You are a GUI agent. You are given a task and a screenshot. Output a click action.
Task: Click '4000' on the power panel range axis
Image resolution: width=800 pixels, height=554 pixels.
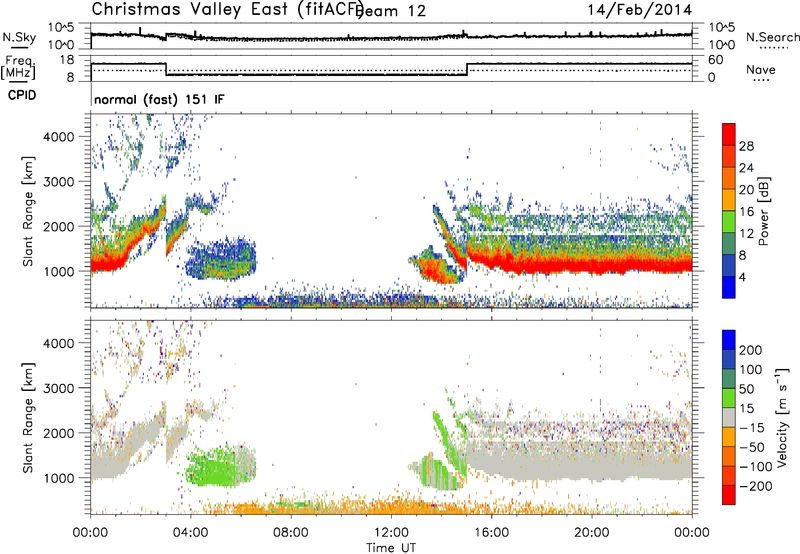tap(58, 137)
